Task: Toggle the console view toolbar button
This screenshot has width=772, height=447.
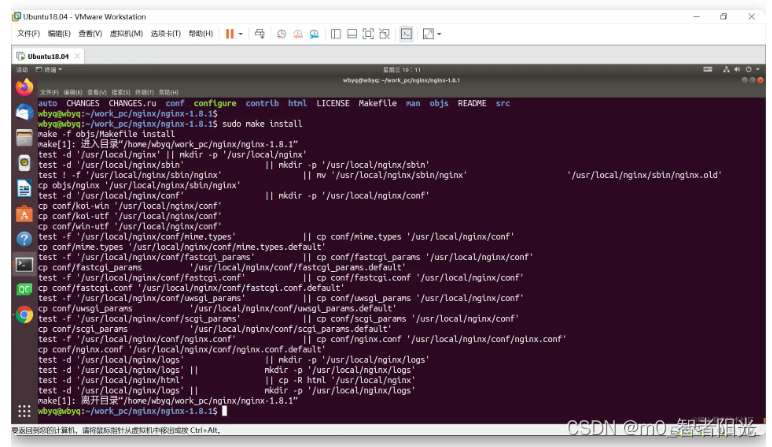Action: point(406,34)
